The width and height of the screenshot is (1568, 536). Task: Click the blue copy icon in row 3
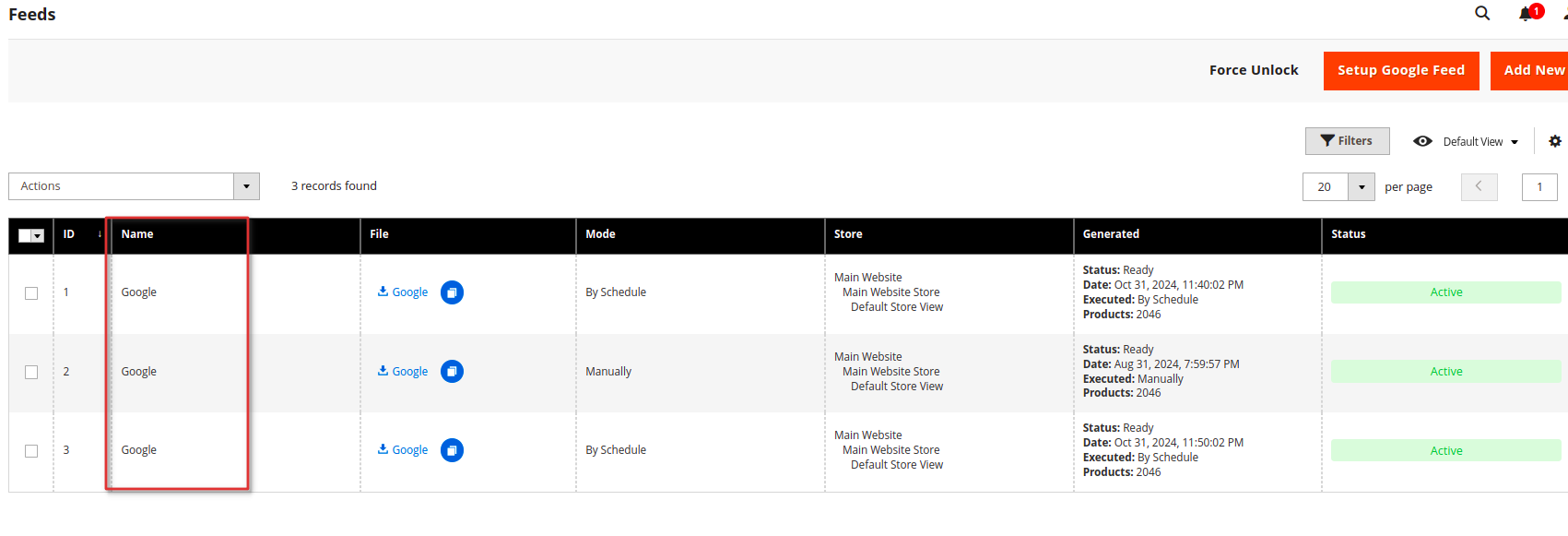(452, 450)
